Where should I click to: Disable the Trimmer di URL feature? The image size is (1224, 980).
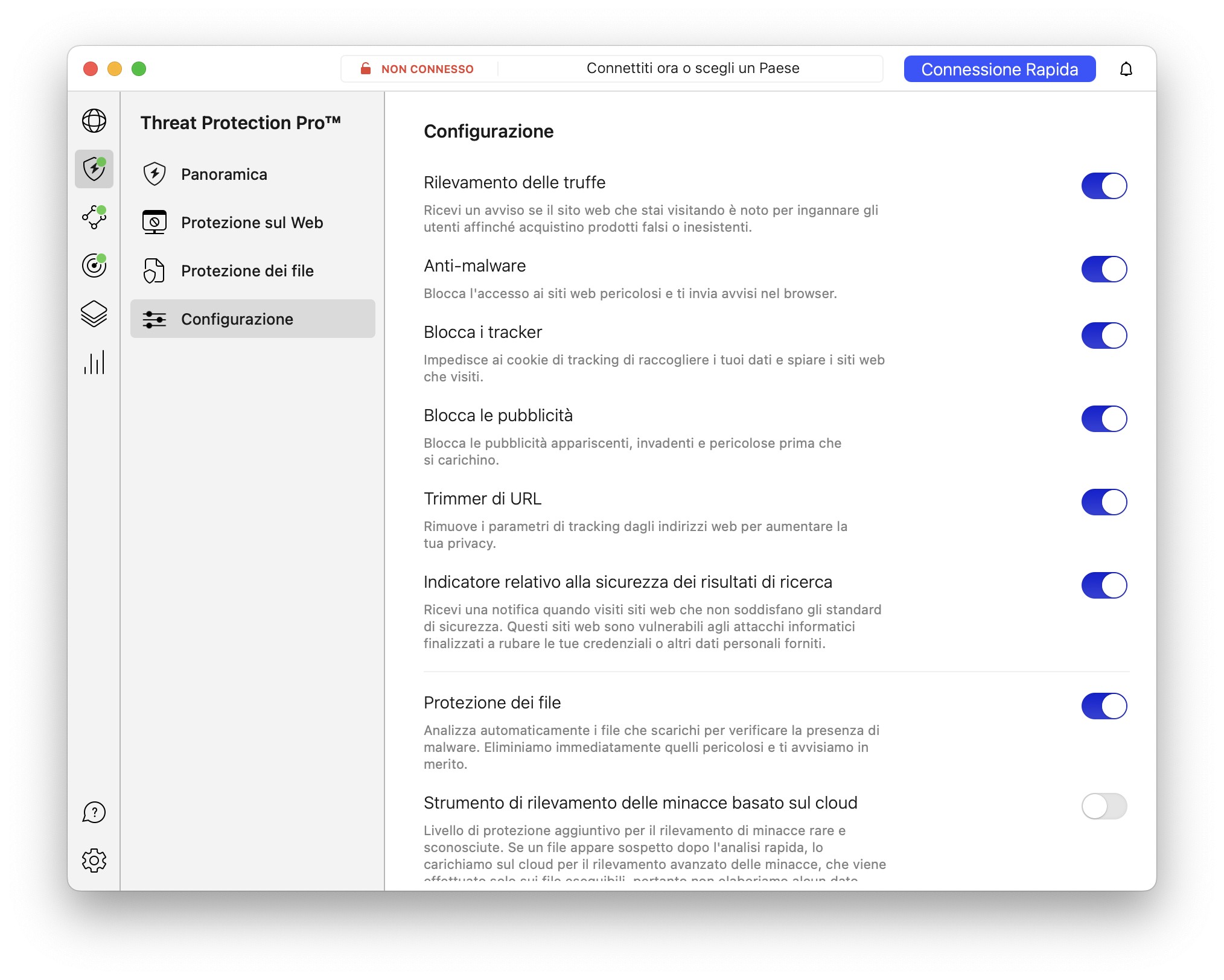point(1105,501)
